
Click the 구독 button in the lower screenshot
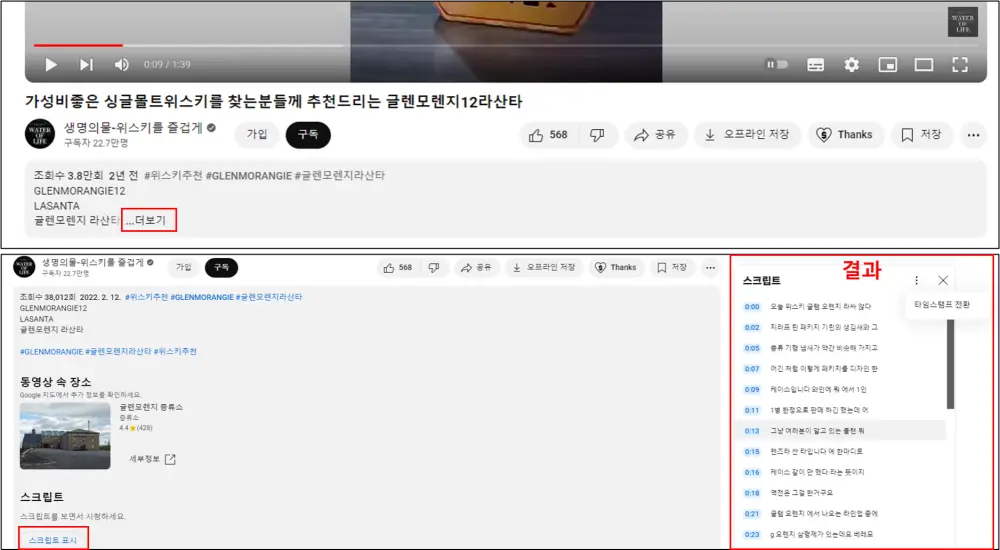point(221,267)
